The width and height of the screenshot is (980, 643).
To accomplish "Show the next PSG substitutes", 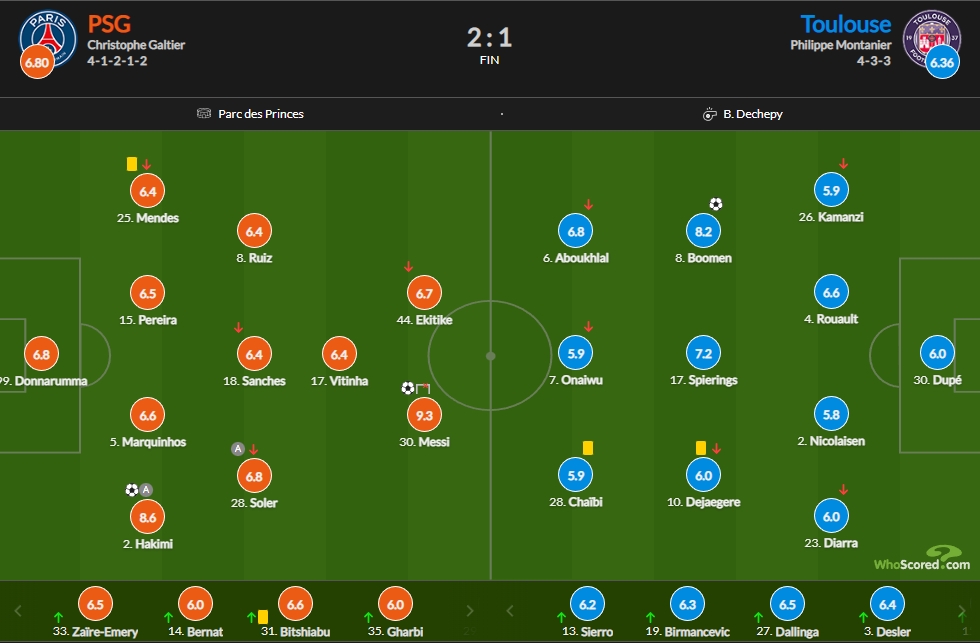I will coord(470,611).
